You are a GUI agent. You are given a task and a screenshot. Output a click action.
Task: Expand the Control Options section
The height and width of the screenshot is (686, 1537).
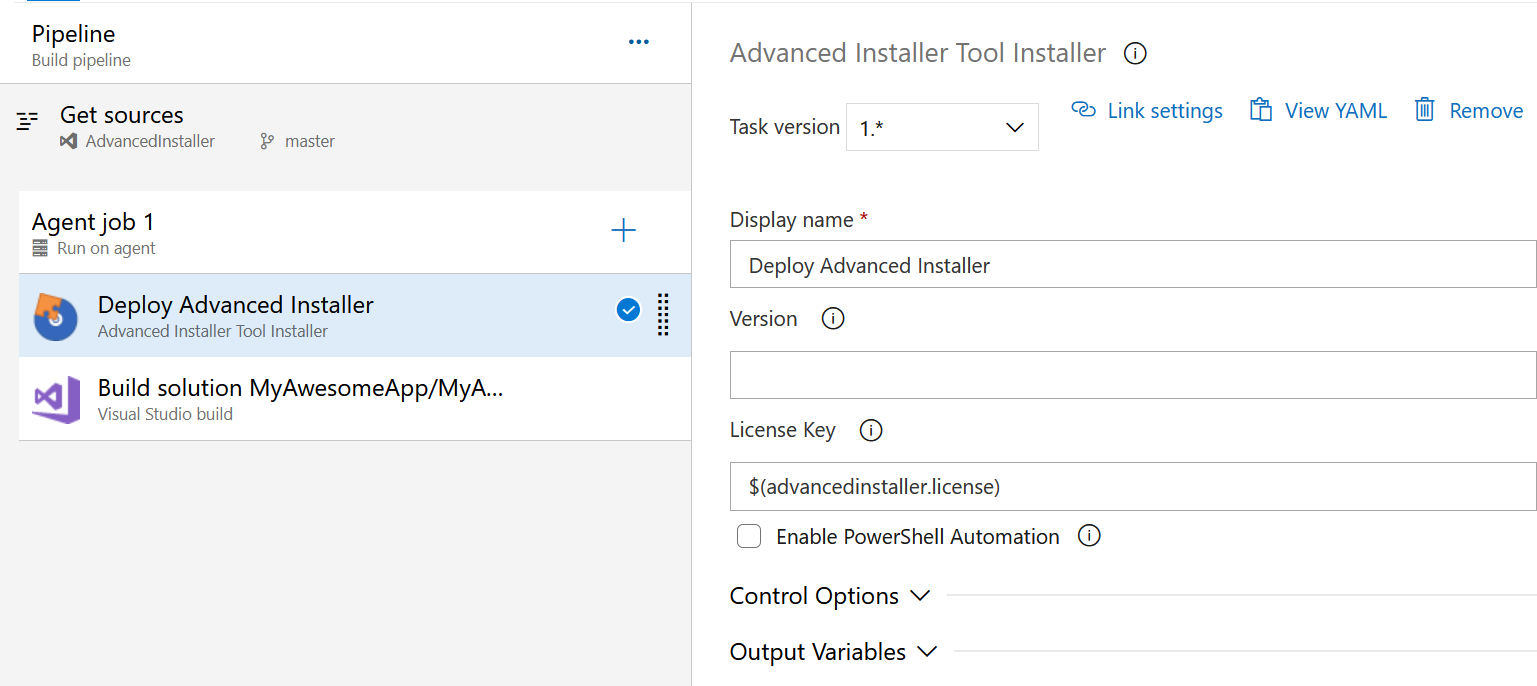click(x=830, y=596)
